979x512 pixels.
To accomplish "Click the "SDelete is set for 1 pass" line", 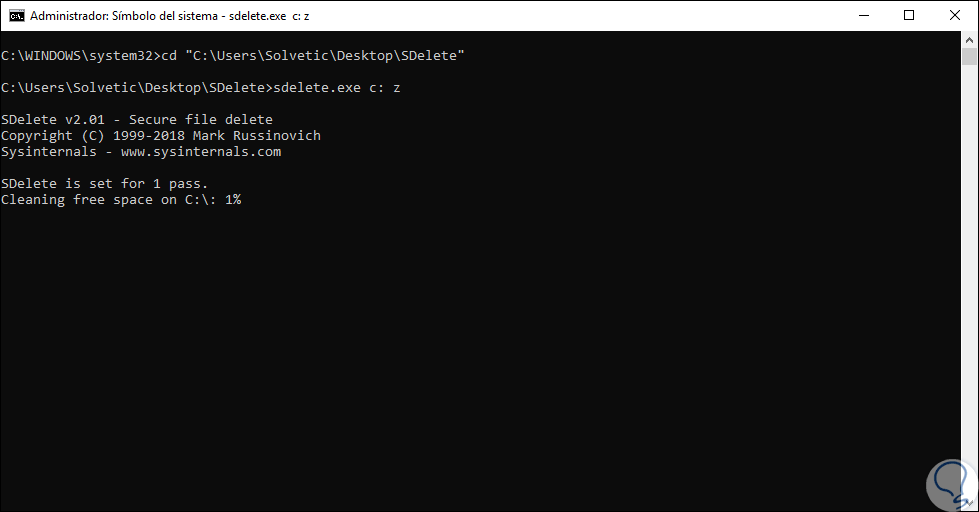I will pyautogui.click(x=104, y=184).
